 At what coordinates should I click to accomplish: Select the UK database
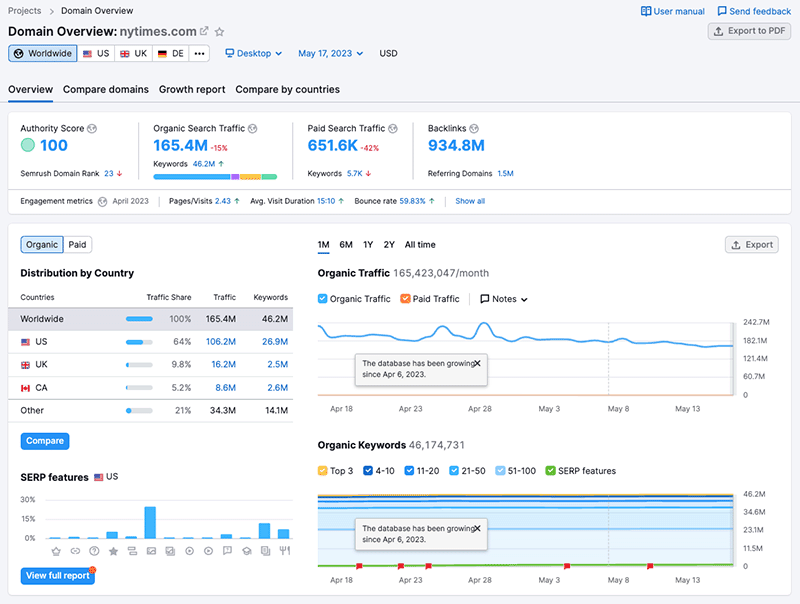pos(134,53)
